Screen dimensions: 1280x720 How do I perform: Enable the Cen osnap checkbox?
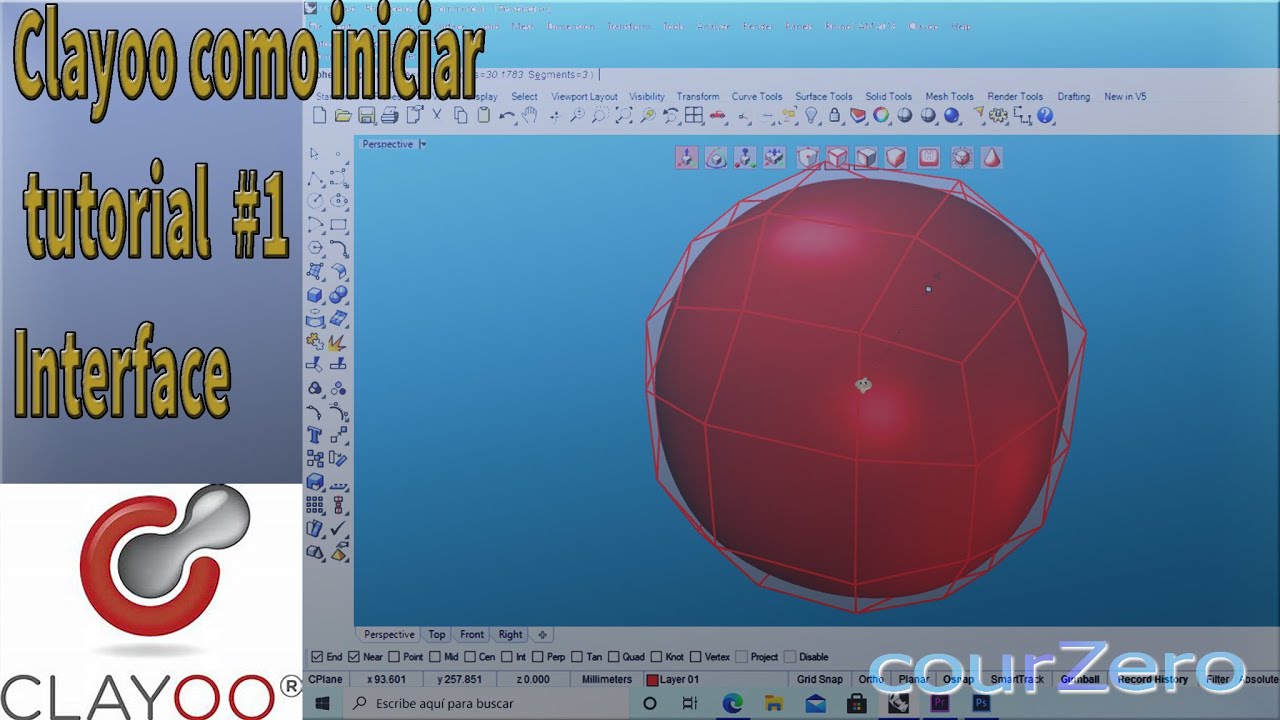click(470, 657)
